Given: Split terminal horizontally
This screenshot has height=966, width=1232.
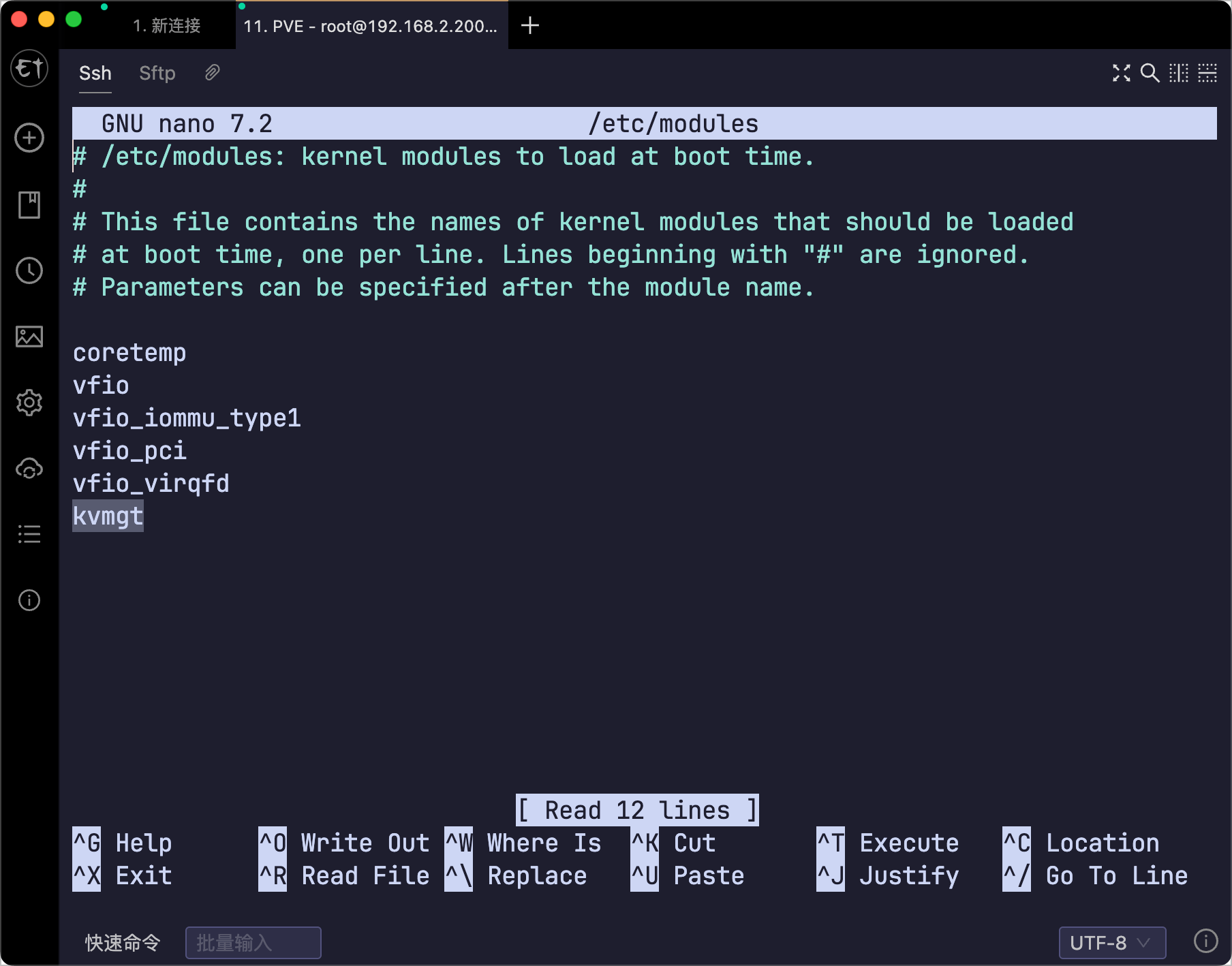Looking at the screenshot, I should point(1207,73).
